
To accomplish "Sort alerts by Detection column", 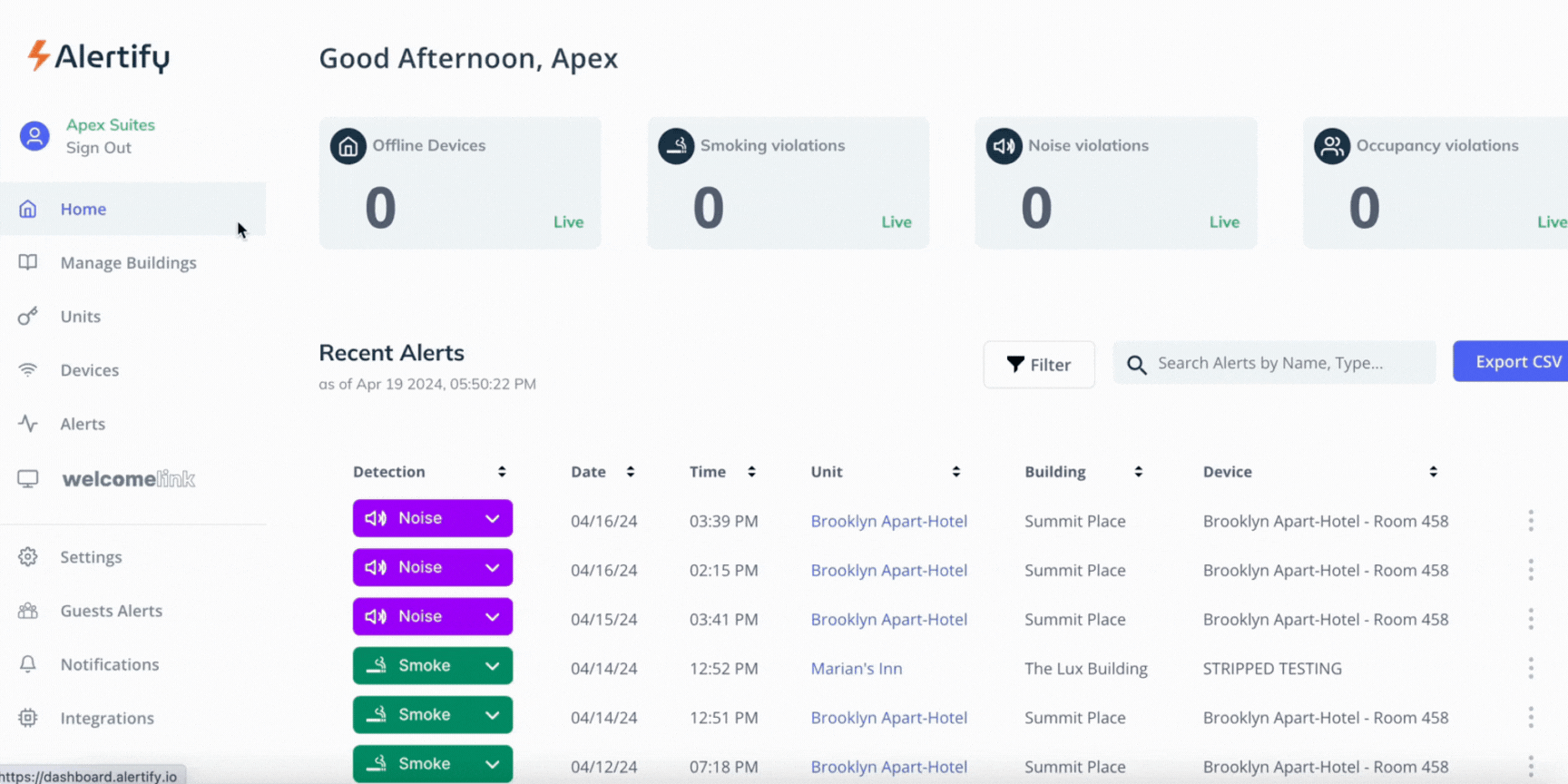I will pos(502,472).
